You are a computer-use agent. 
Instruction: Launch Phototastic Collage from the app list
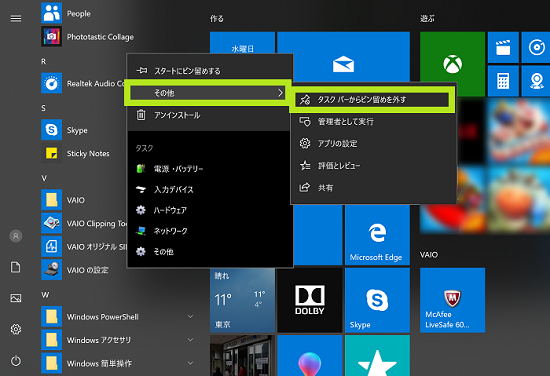coord(100,37)
